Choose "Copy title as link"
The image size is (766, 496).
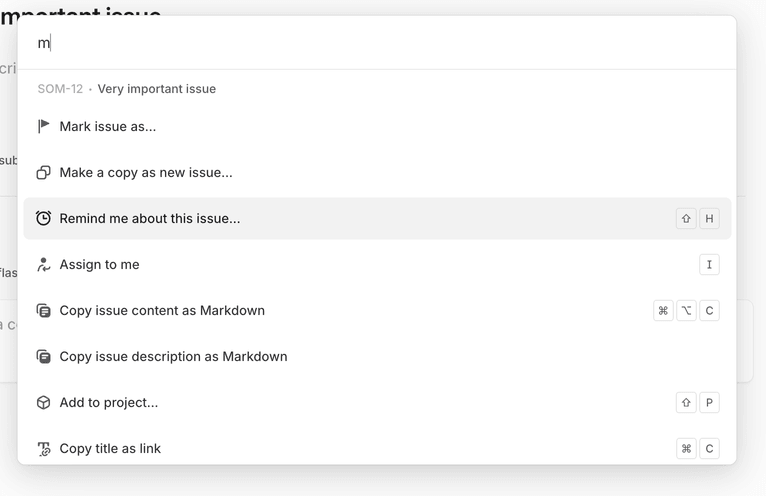110,448
